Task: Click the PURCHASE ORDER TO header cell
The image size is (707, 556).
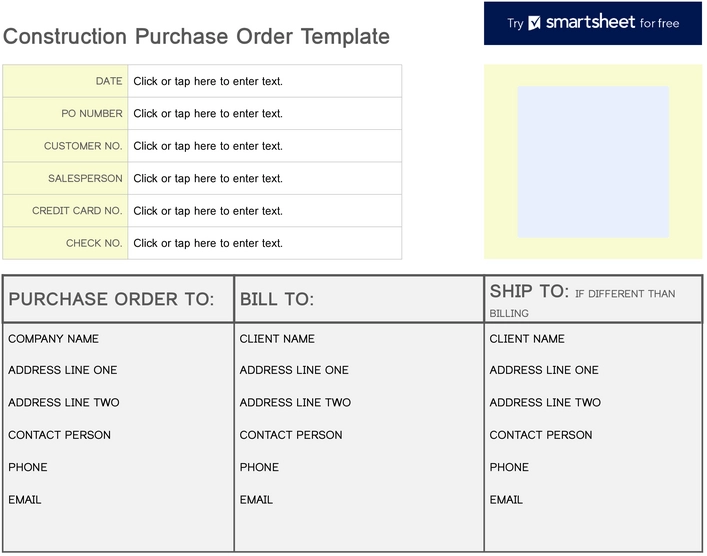Action: [x=111, y=299]
